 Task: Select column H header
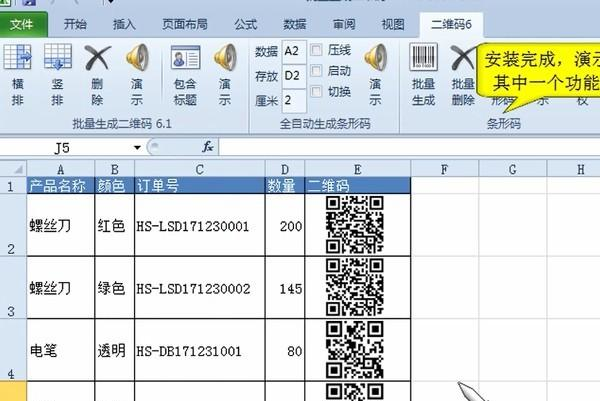coord(573,169)
